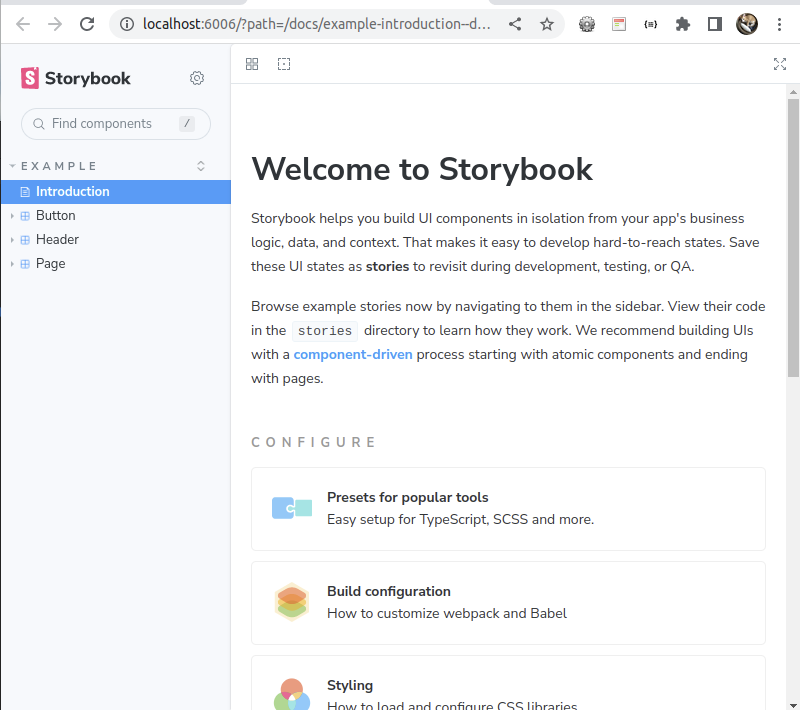Open the gear-shaped browser extension
This screenshot has width=800, height=710.
coord(587,24)
